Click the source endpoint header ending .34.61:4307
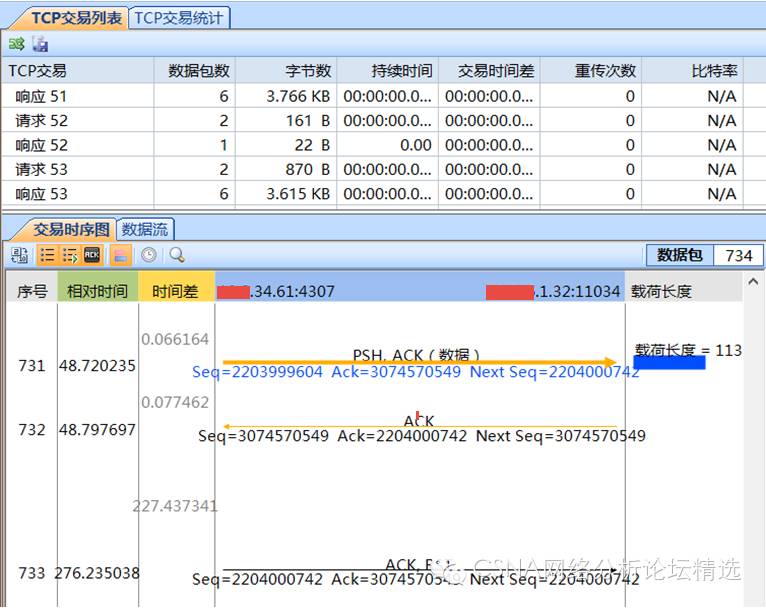 [x=276, y=292]
